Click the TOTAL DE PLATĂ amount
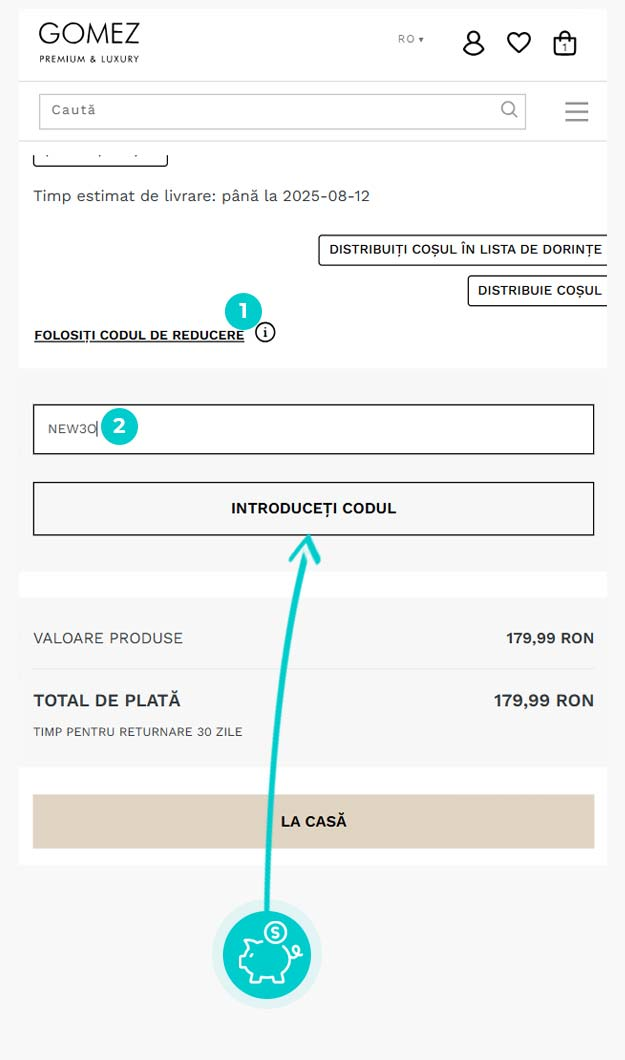 click(x=543, y=700)
